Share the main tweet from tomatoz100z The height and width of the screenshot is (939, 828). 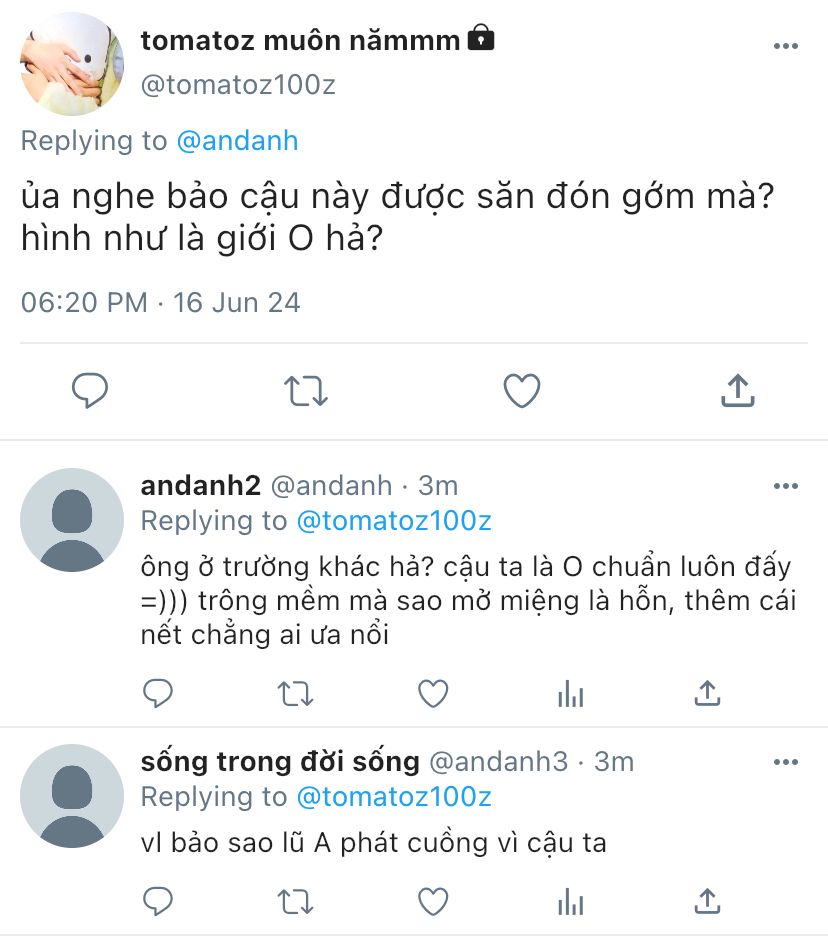737,391
